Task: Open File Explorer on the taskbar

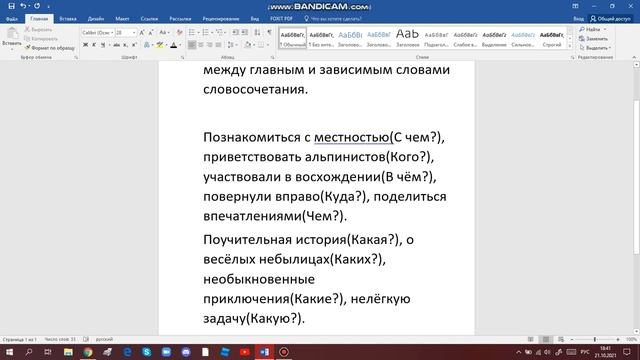Action: [x=68, y=352]
